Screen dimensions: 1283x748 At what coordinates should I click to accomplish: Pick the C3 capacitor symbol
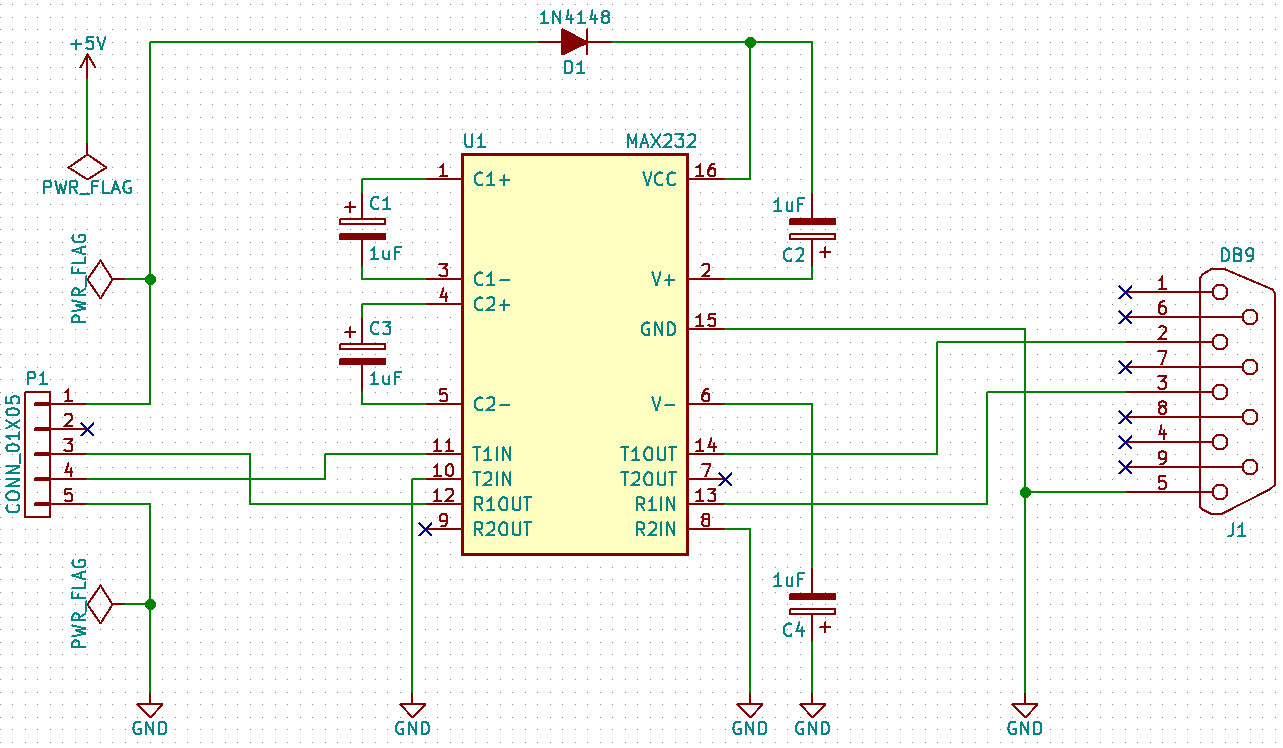[x=361, y=353]
